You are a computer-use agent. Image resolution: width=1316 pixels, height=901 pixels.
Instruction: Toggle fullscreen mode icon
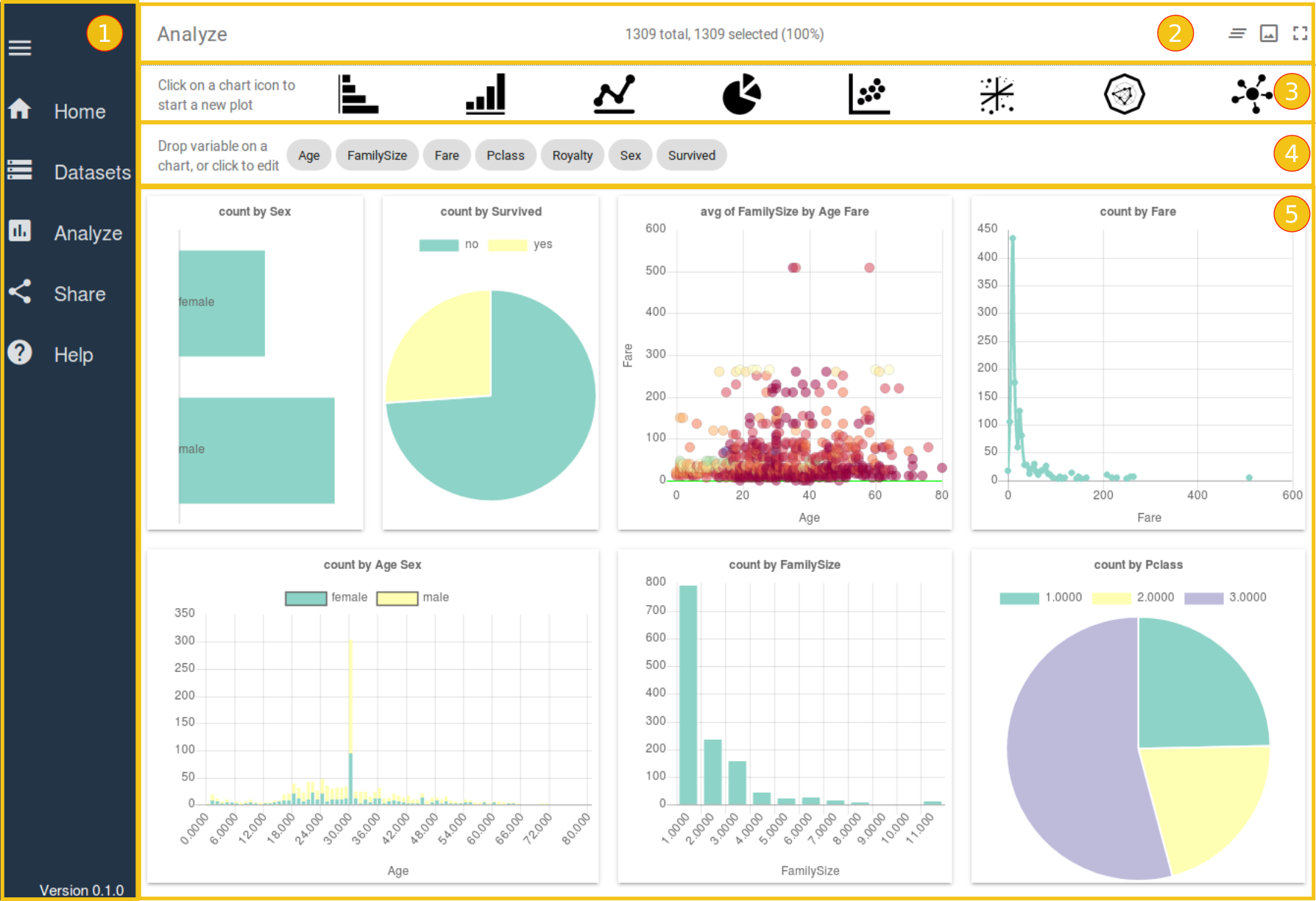[x=1301, y=33]
